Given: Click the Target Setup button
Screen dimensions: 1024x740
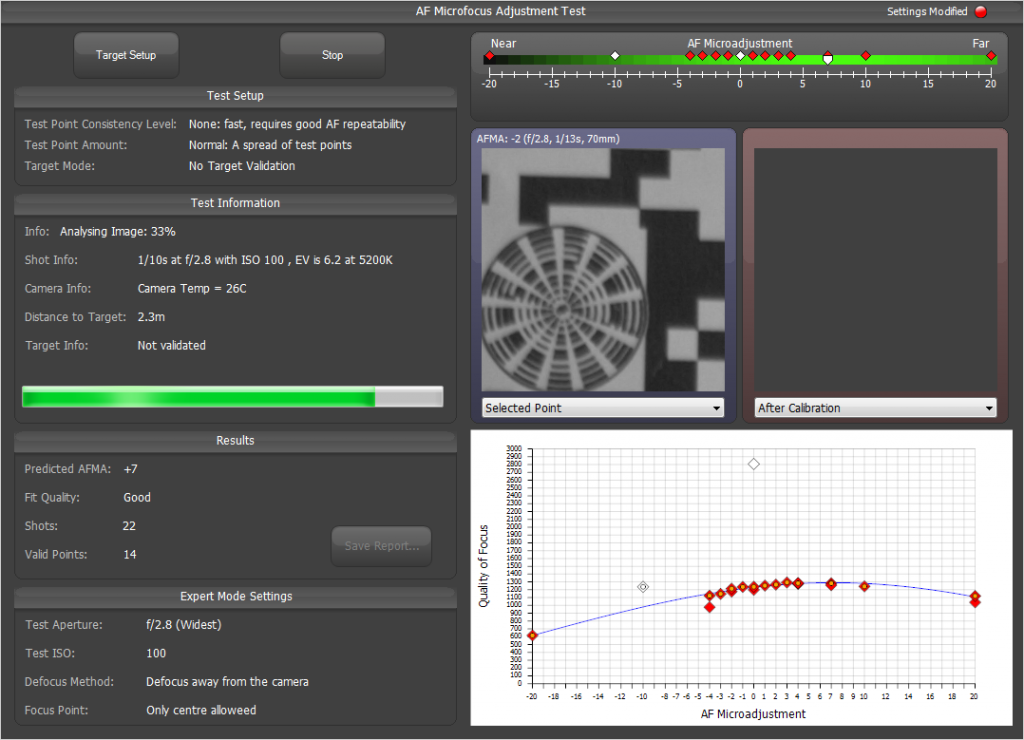Looking at the screenshot, I should 126,55.
